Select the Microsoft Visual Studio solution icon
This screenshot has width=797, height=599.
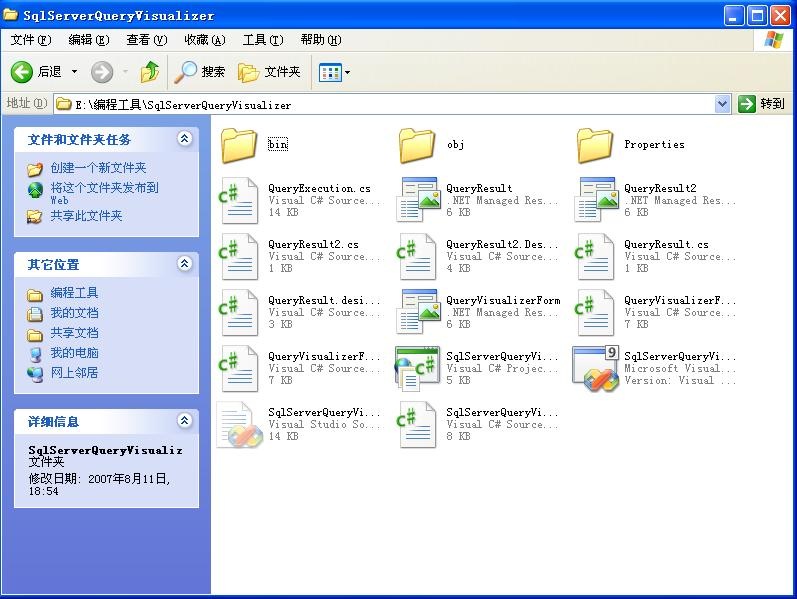tap(596, 369)
